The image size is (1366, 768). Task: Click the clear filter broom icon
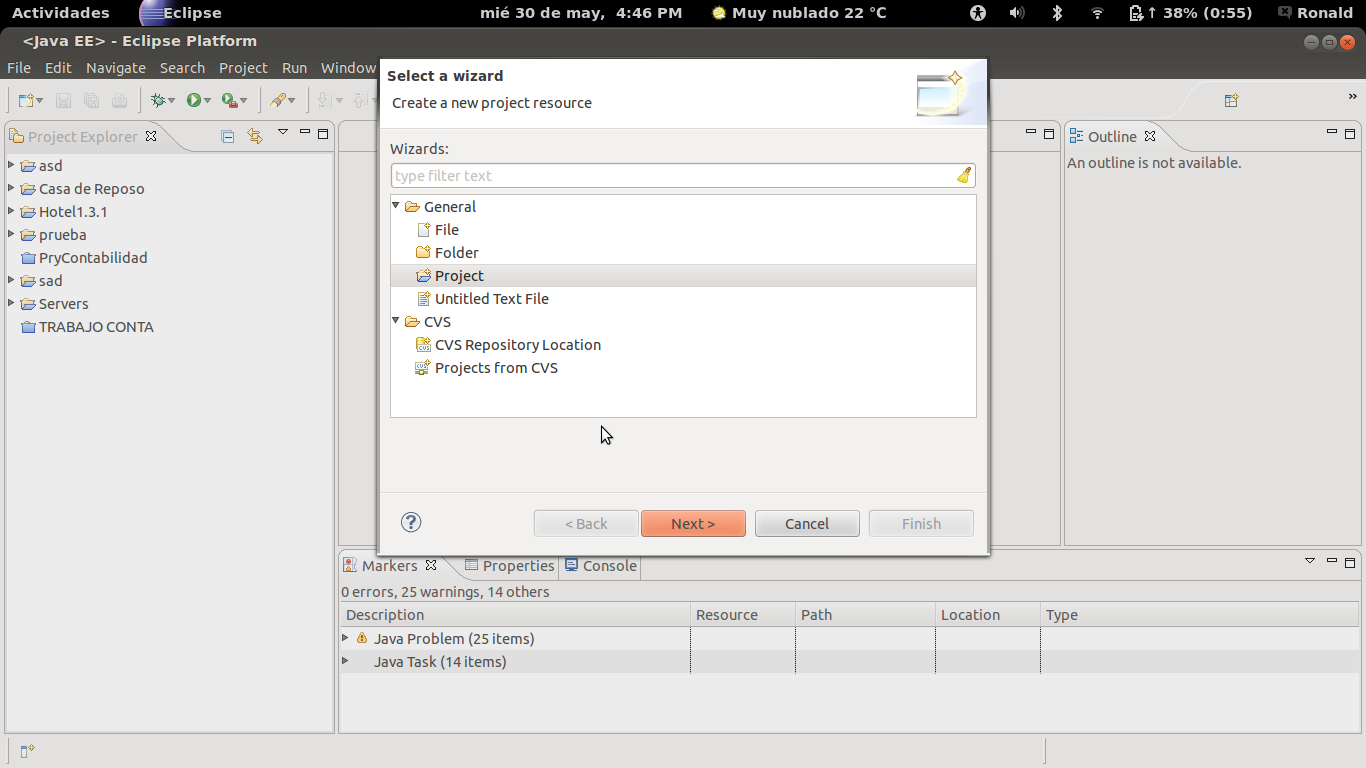[x=963, y=176]
